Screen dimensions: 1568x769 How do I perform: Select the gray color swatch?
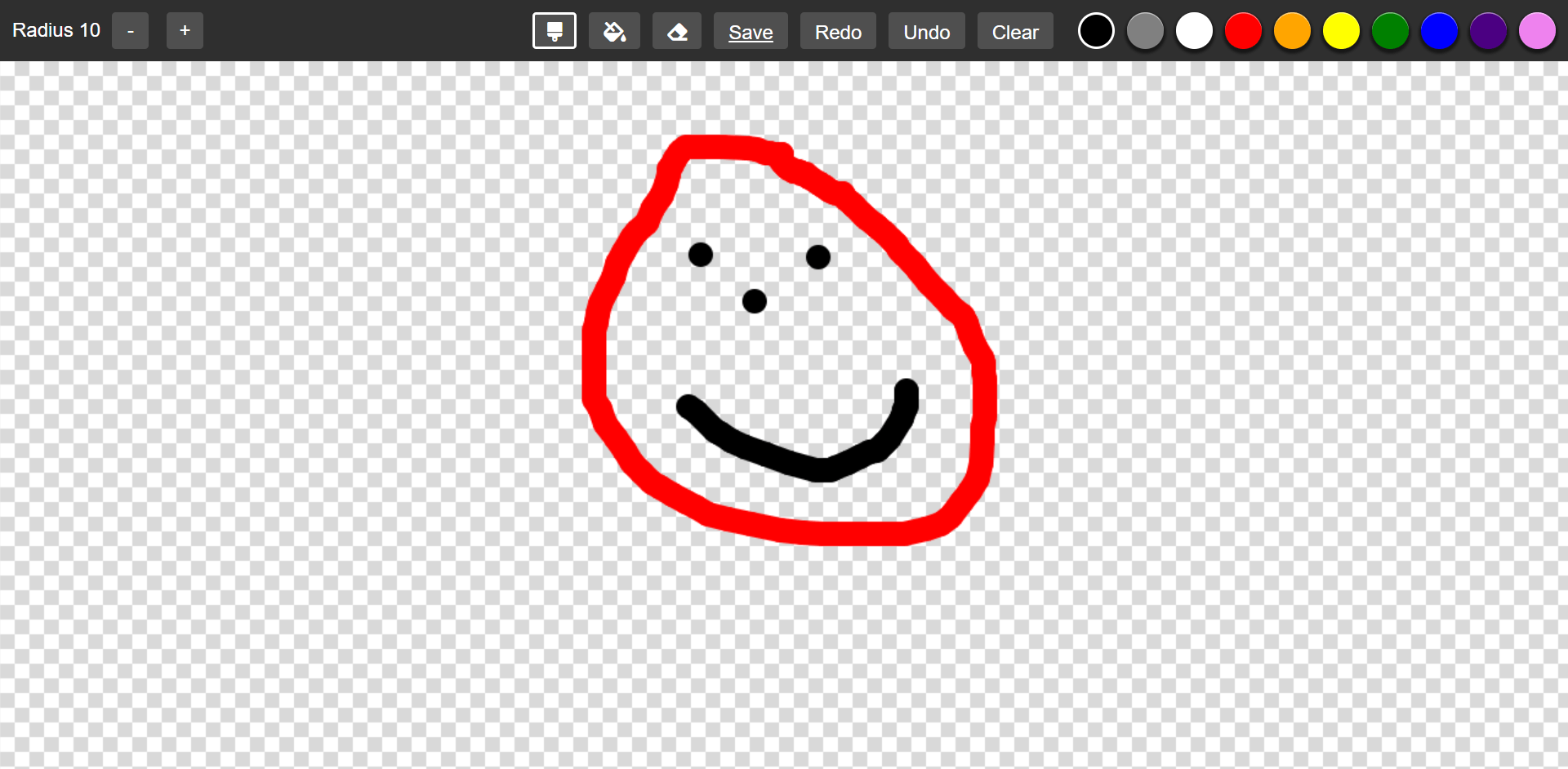click(x=1145, y=30)
